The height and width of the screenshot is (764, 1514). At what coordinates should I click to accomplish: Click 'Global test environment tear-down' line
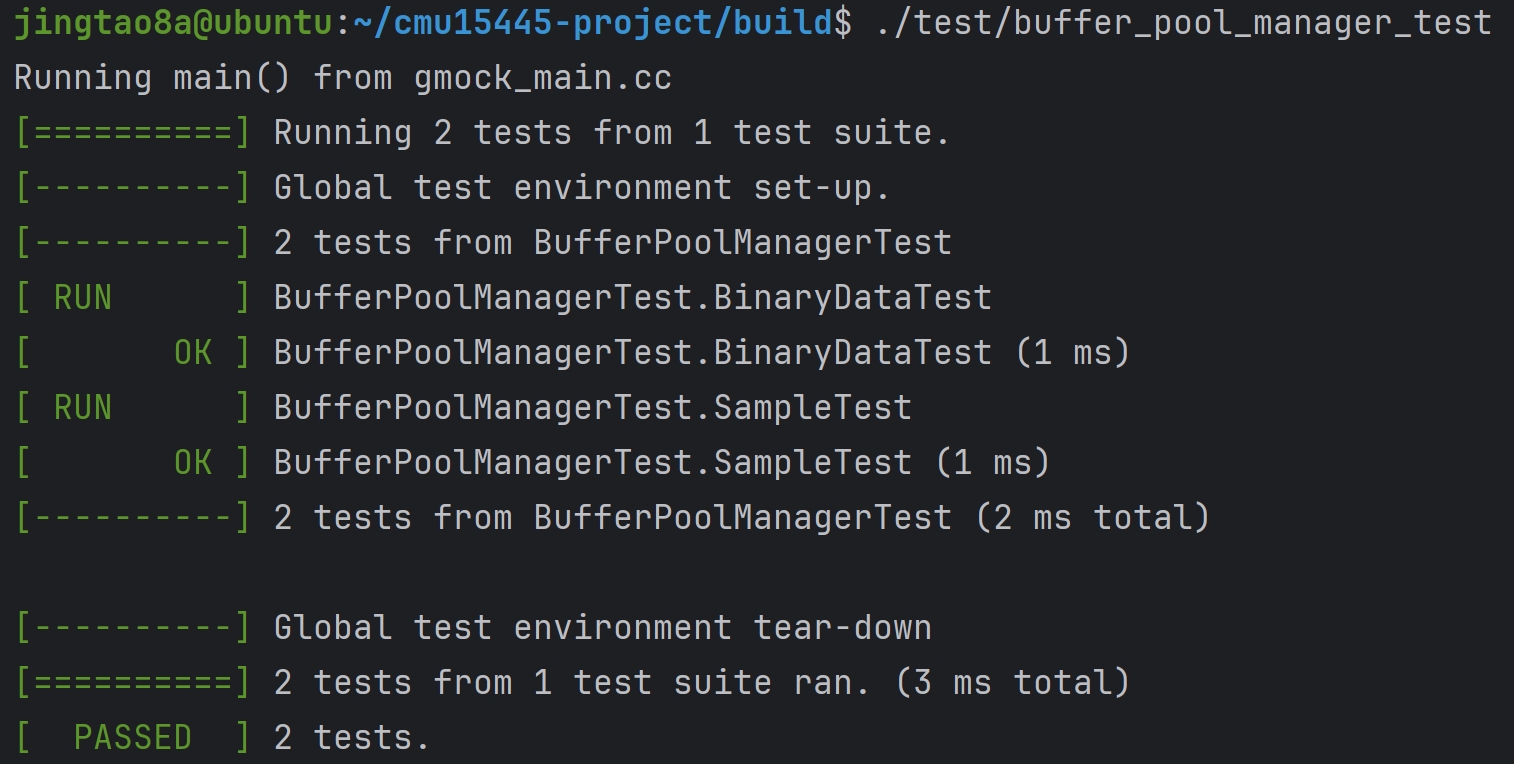click(x=602, y=628)
